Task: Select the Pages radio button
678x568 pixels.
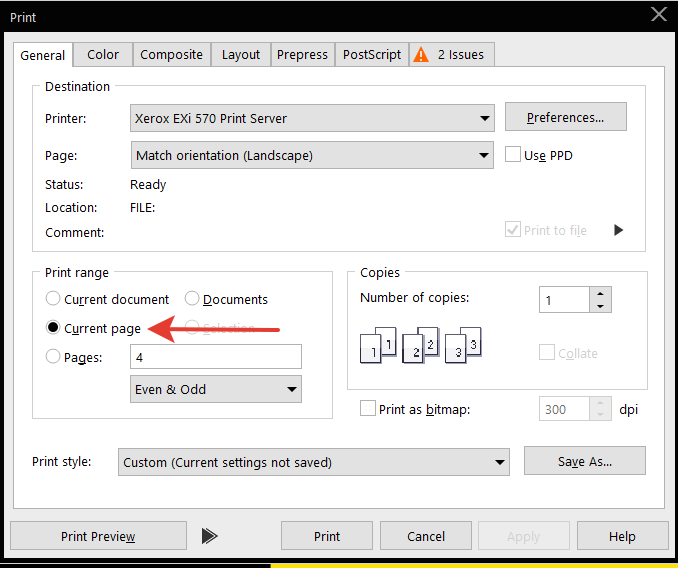Action: (x=53, y=357)
